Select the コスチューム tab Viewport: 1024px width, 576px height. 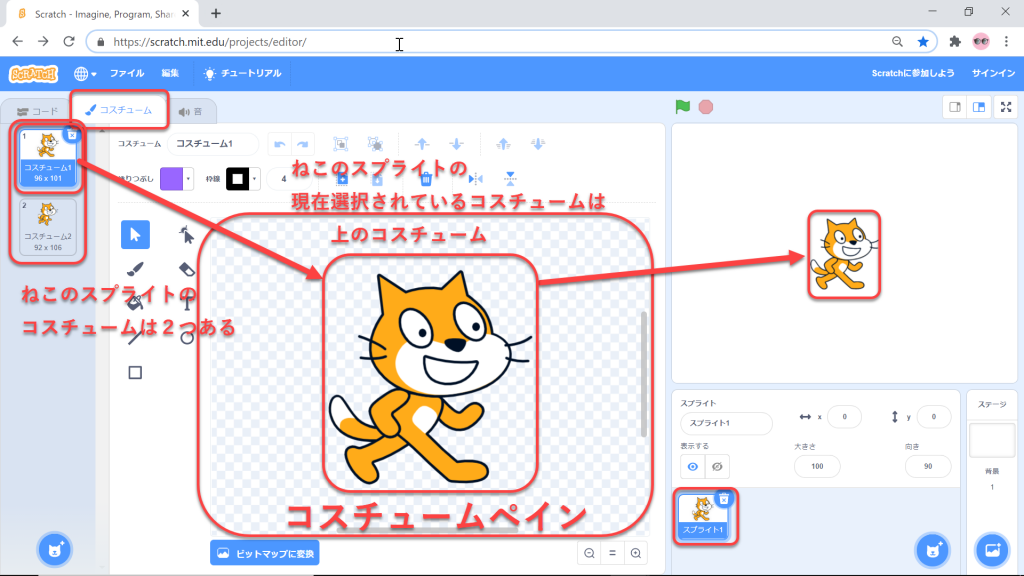pyautogui.click(x=119, y=110)
